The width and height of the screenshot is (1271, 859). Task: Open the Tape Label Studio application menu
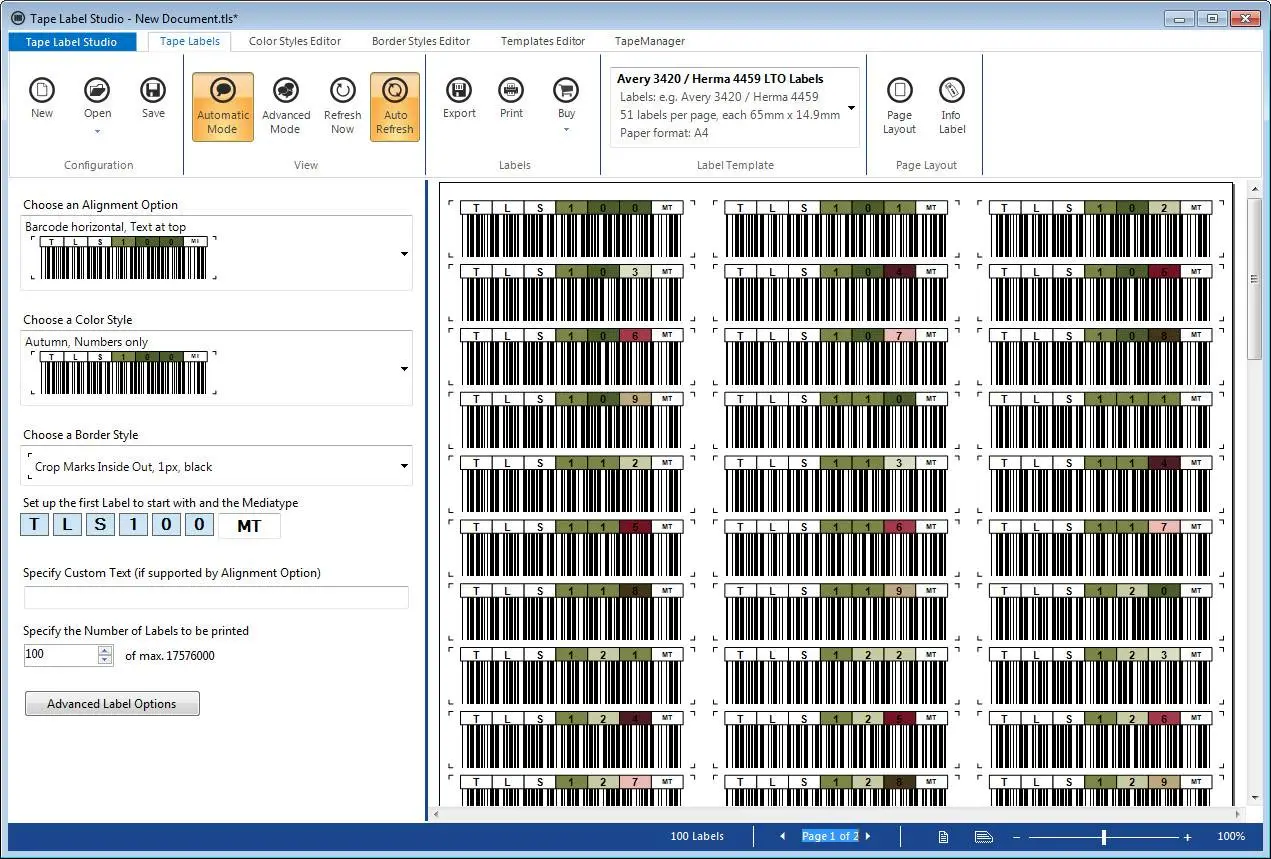click(x=71, y=42)
